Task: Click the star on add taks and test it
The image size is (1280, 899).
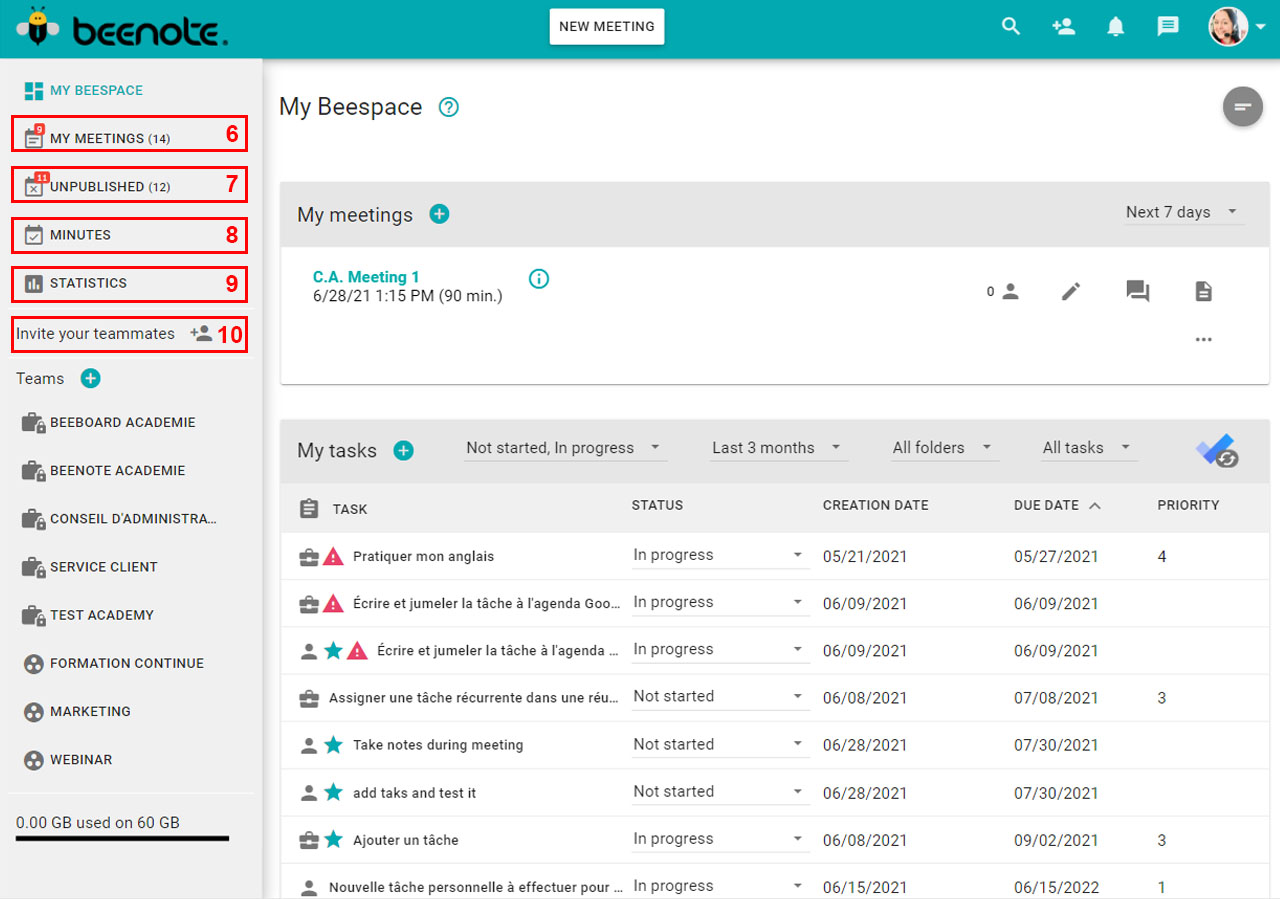Action: click(334, 792)
